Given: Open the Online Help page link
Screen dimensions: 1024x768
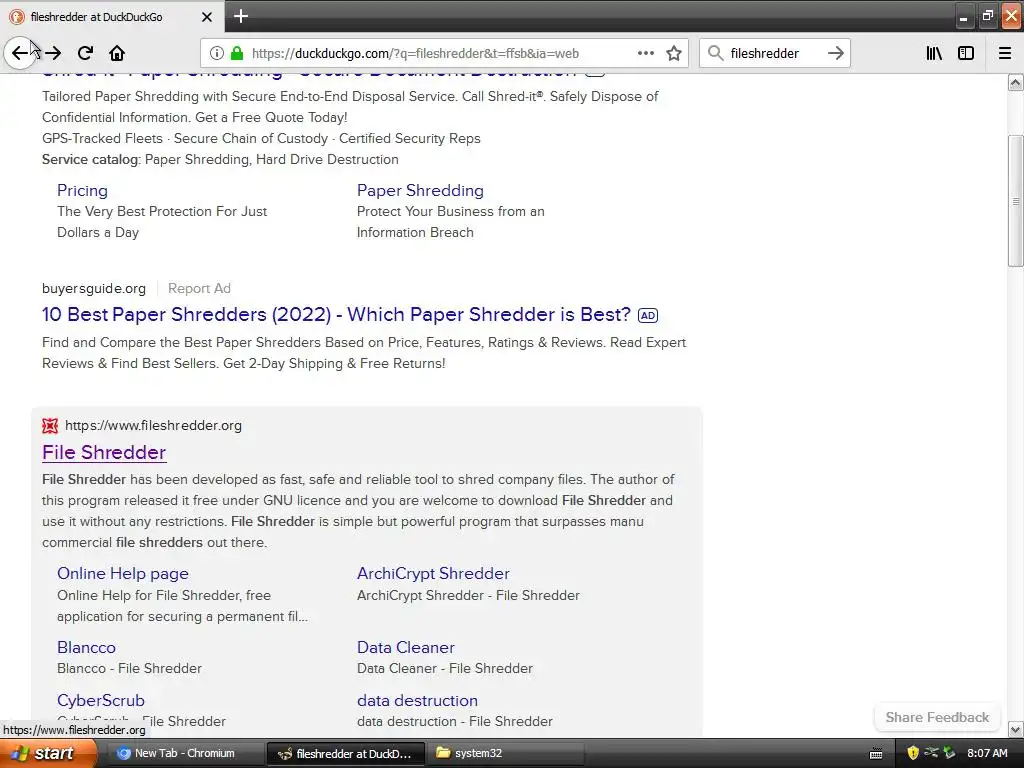Looking at the screenshot, I should click(123, 573).
